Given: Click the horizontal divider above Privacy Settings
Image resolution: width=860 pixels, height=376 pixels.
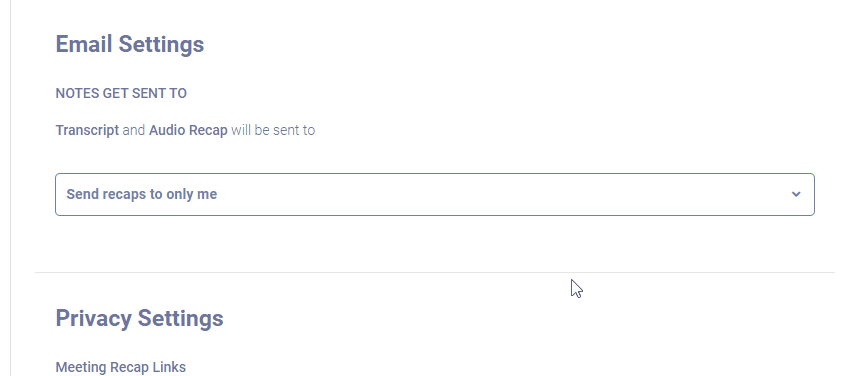Looking at the screenshot, I should click(x=435, y=272).
